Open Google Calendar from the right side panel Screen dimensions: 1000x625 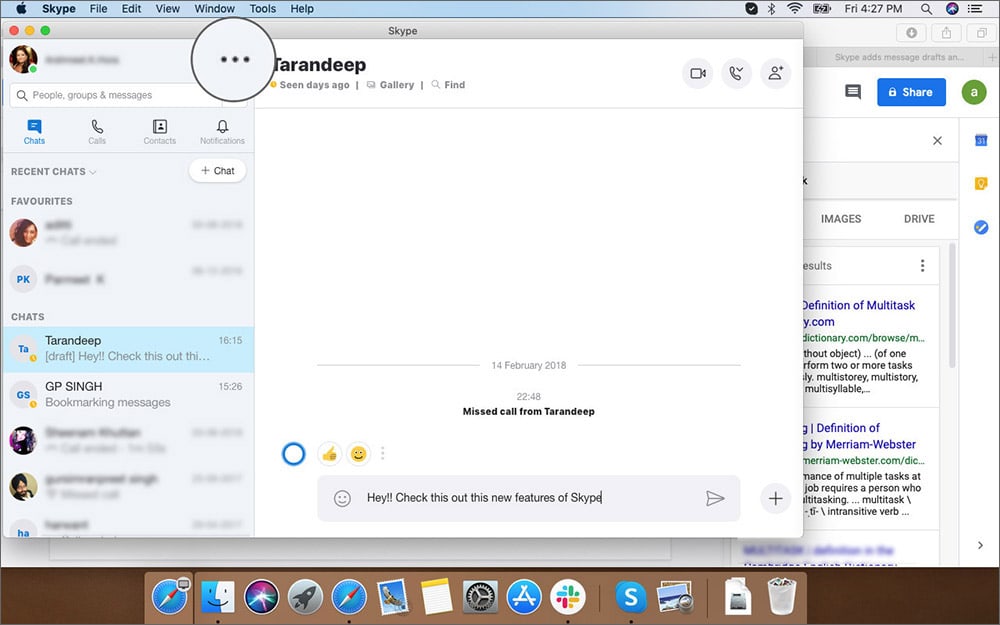[x=980, y=140]
